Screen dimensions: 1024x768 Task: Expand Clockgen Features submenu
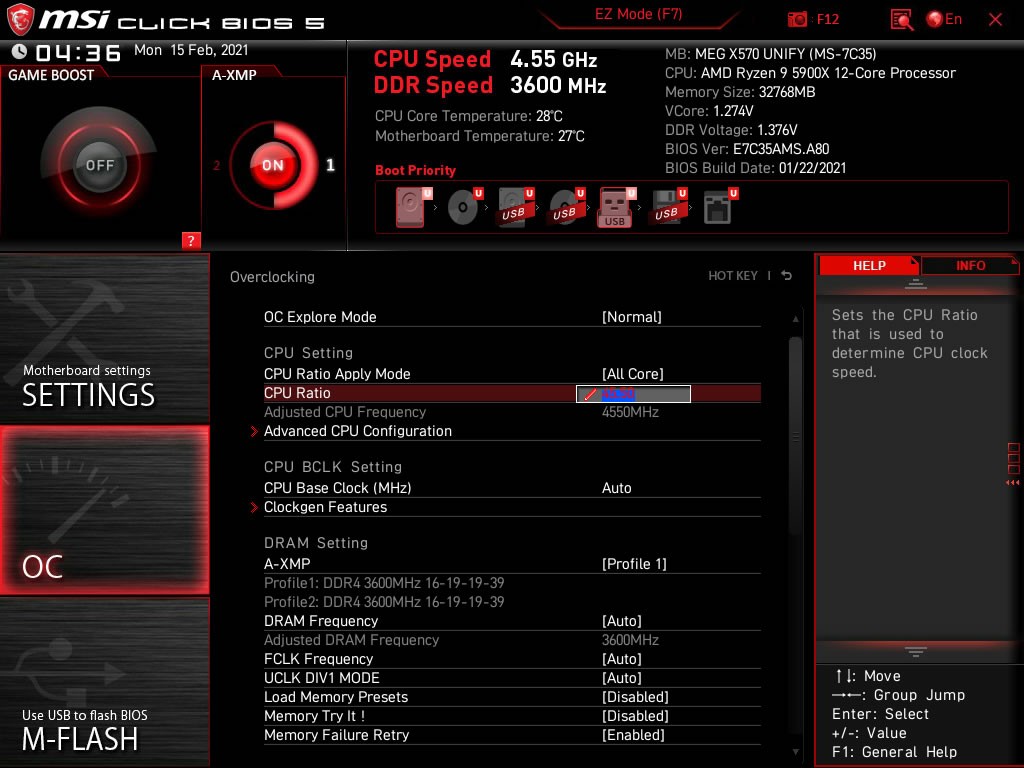325,507
